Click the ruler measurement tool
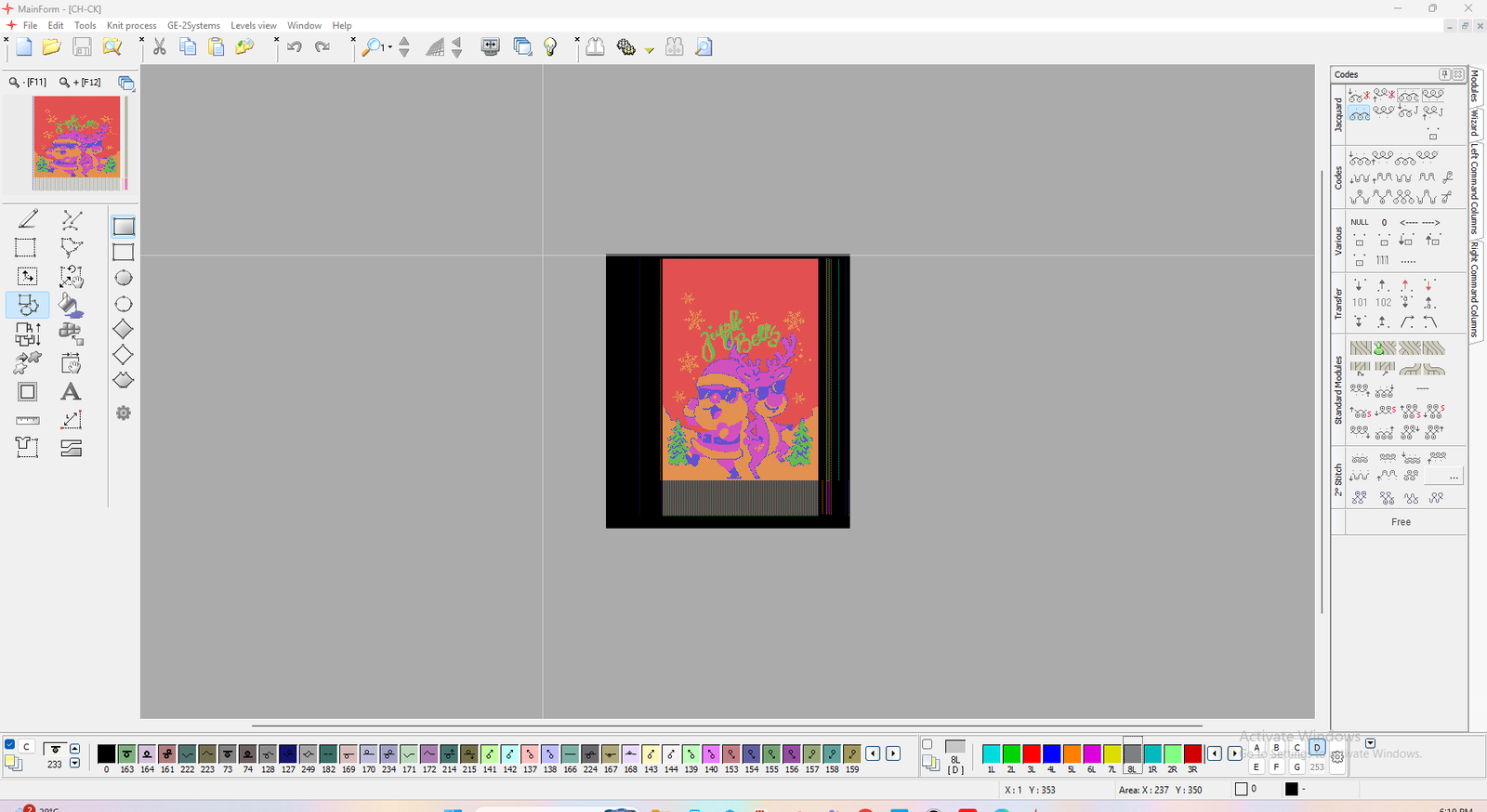 tap(28, 421)
